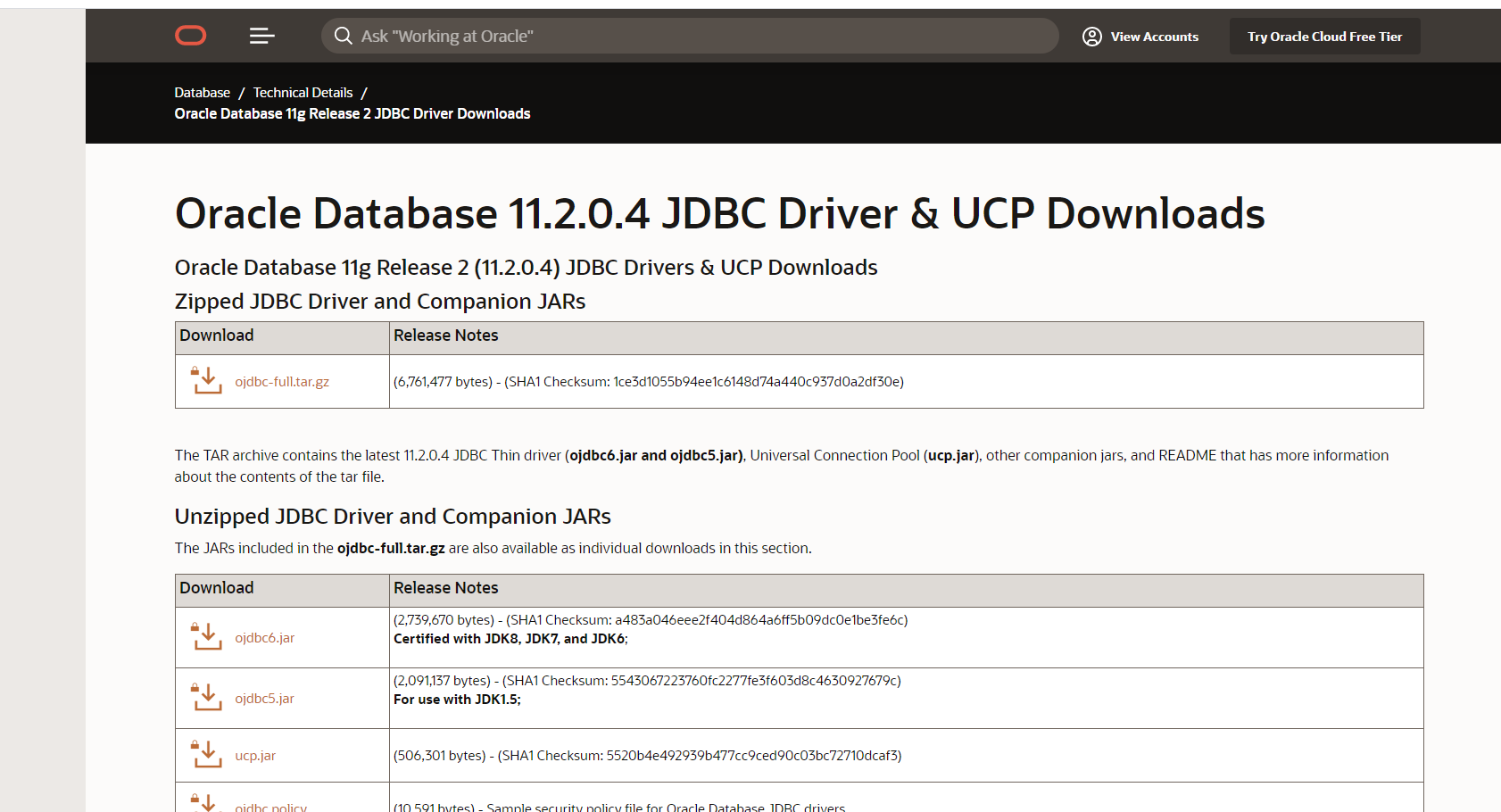
Task: Click the View Accounts user icon
Action: (x=1091, y=37)
